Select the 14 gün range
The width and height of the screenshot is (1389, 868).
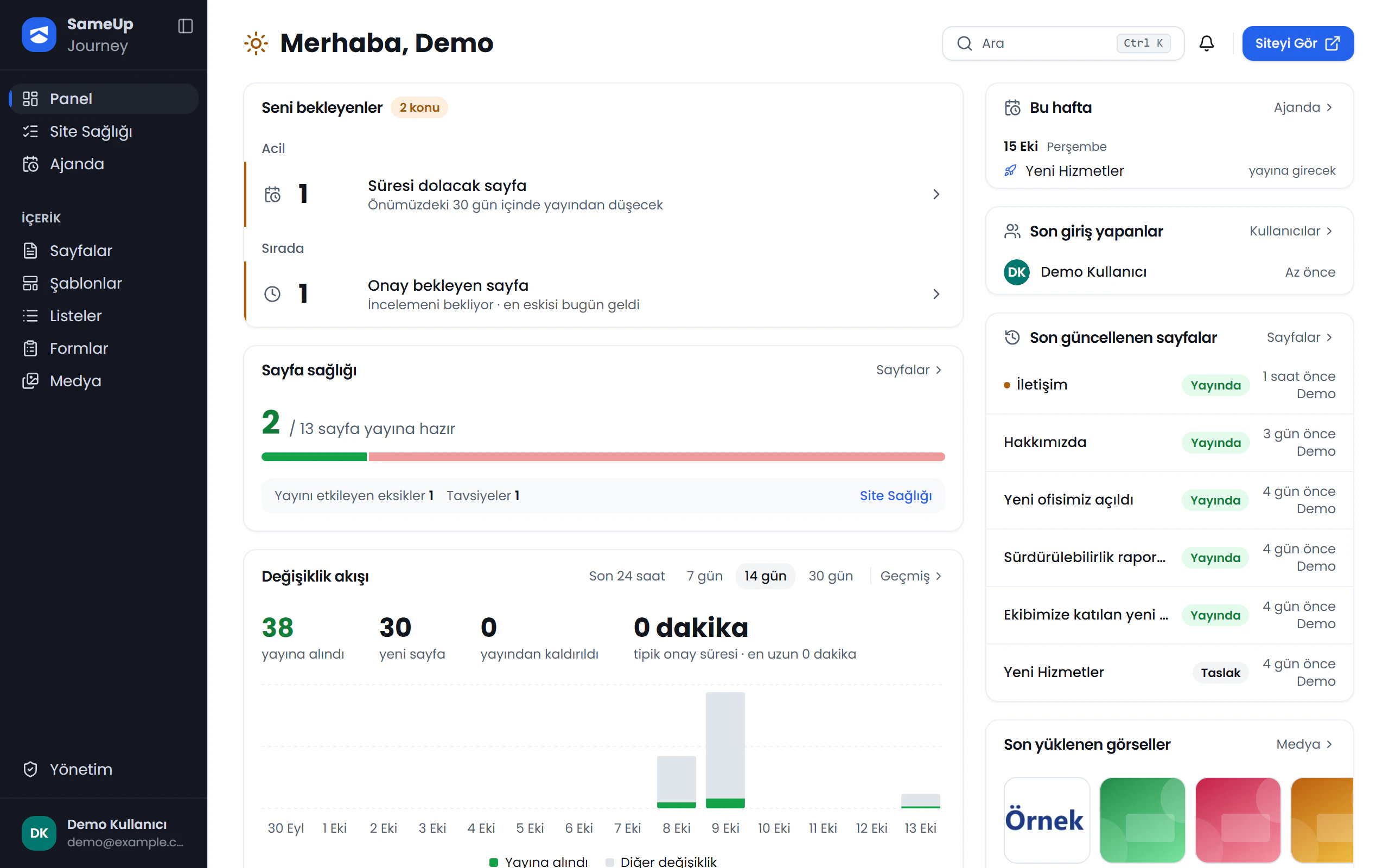765,576
